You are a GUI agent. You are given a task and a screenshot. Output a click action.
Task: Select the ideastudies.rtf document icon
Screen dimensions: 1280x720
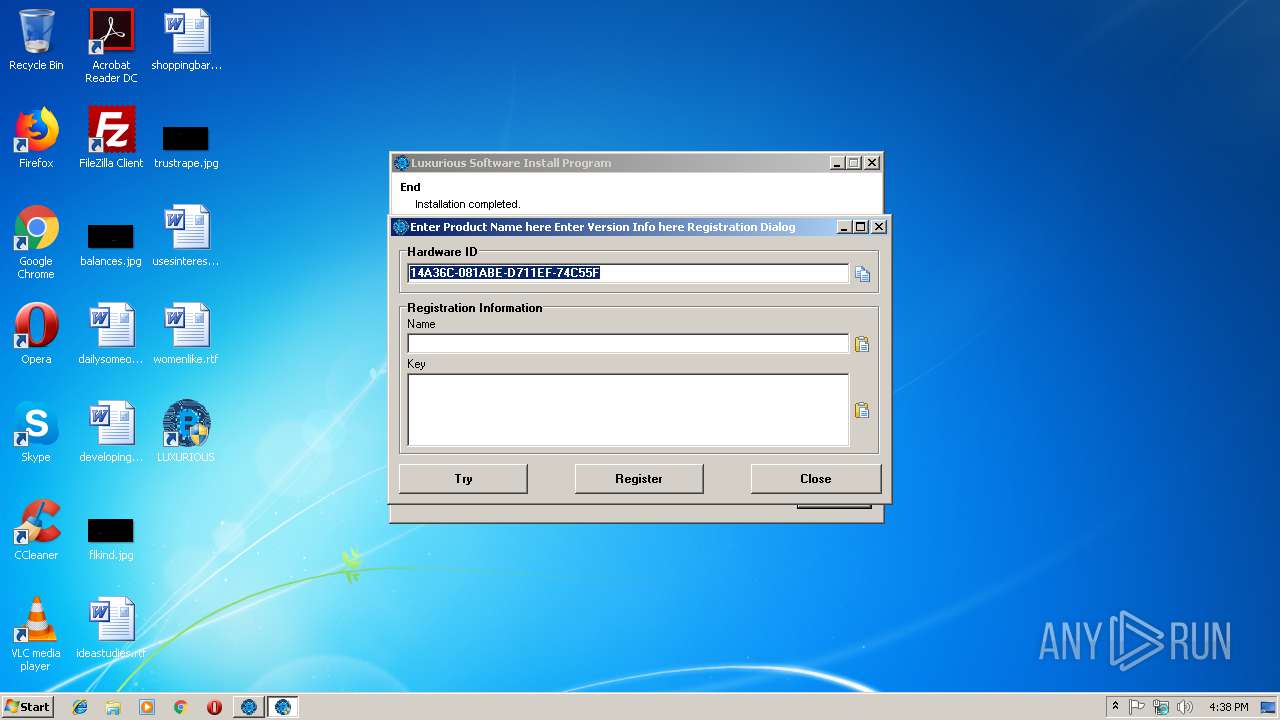click(x=111, y=628)
